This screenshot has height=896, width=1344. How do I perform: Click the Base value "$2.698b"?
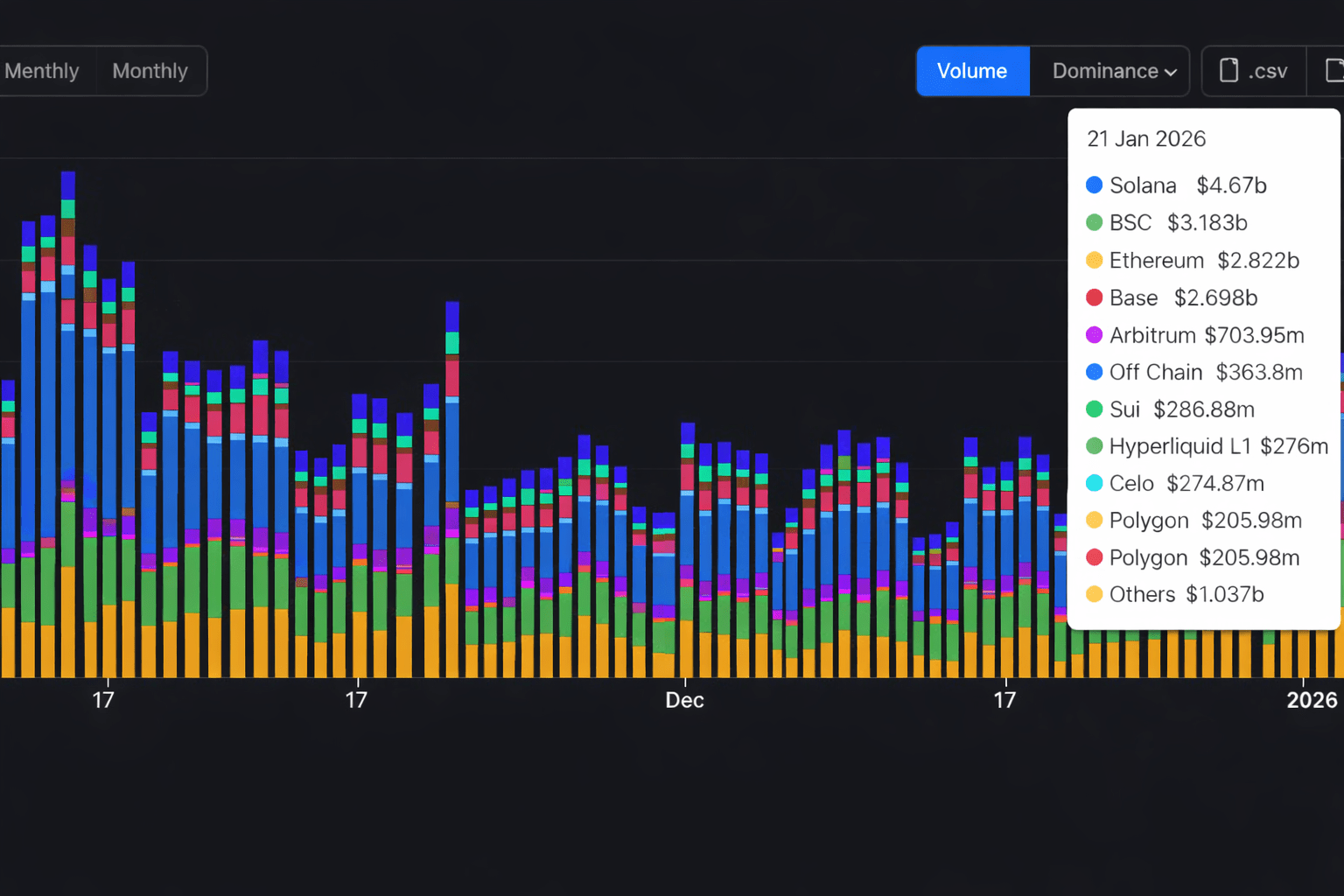coord(1216,298)
